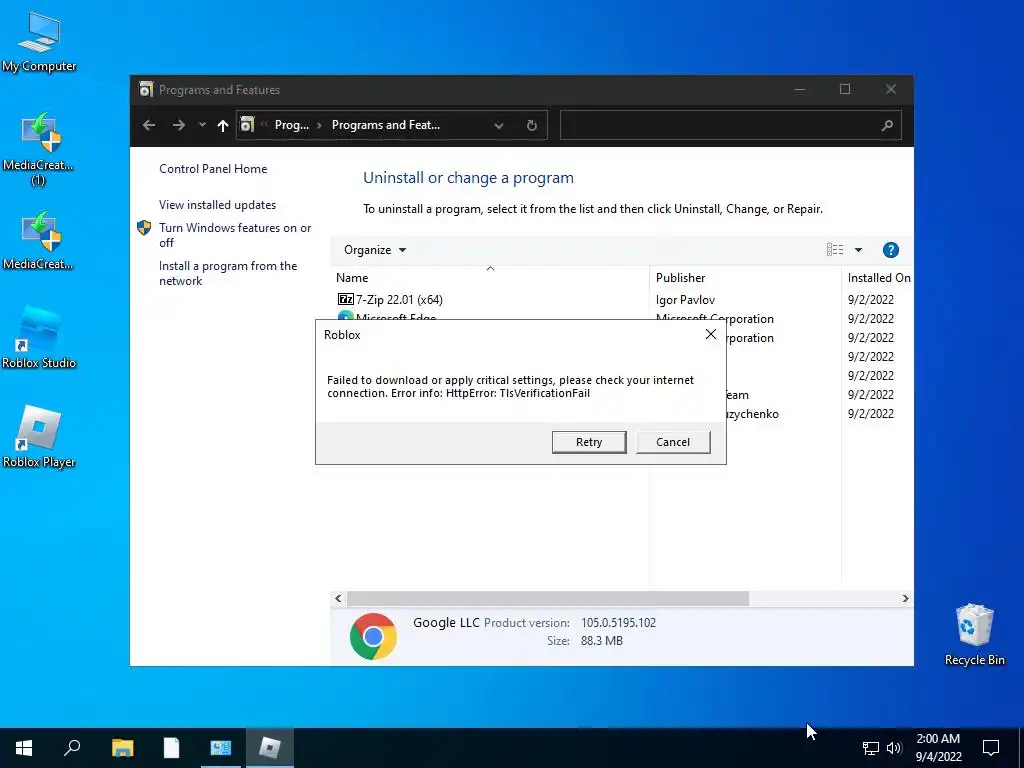Click the blank document icon on taskbar
This screenshot has width=1024, height=768.
tap(171, 748)
